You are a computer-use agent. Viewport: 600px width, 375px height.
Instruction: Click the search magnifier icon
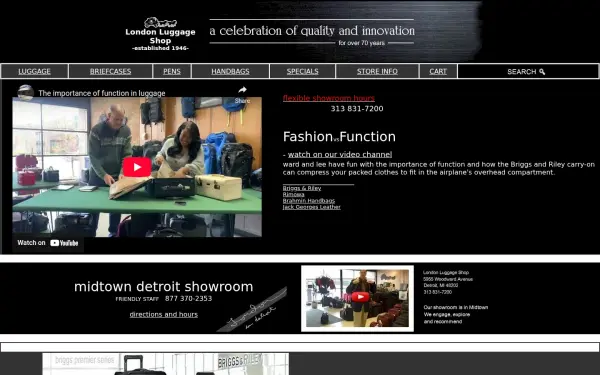click(x=542, y=72)
